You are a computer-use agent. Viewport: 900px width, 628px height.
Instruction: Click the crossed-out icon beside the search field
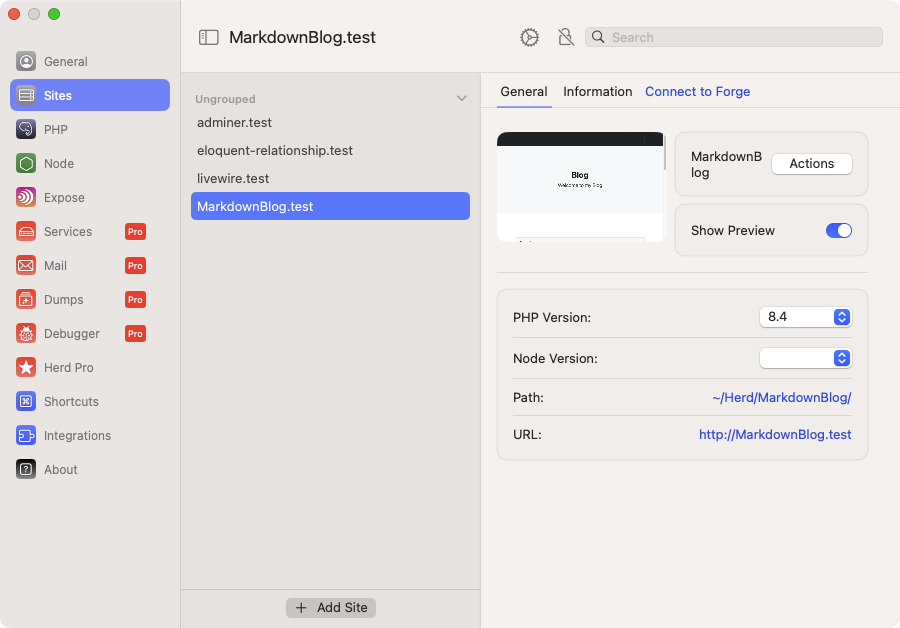click(565, 37)
